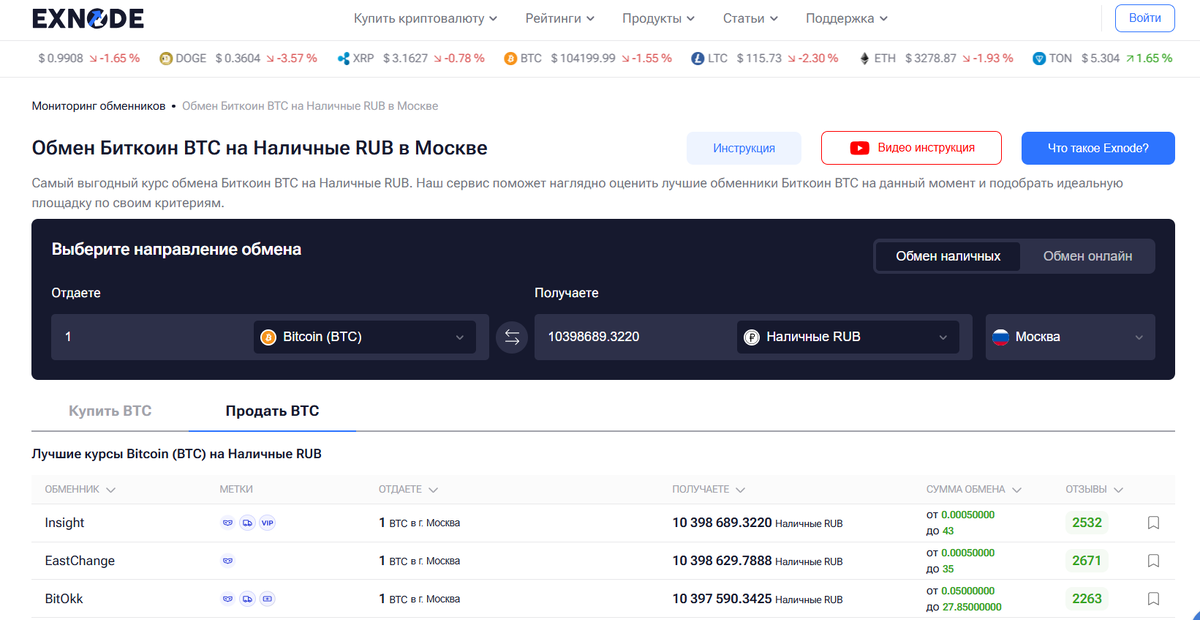Bookmark the BitOkk exchanger
1200x620 pixels.
pos(1153,599)
